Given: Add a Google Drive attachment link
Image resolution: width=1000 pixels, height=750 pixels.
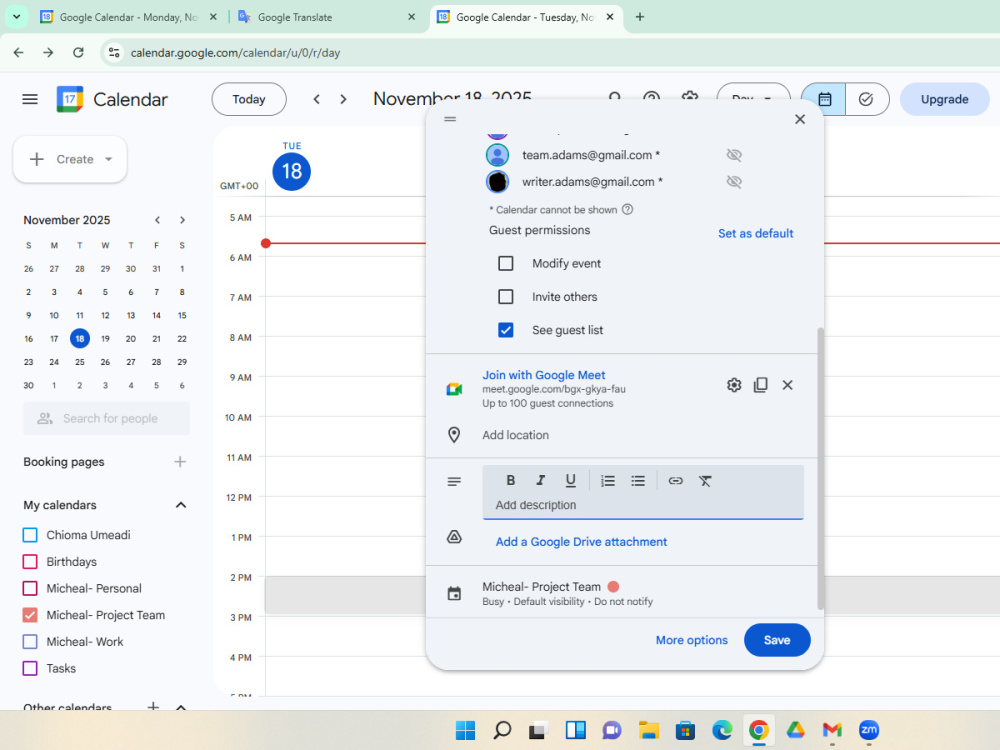Looking at the screenshot, I should click(581, 541).
